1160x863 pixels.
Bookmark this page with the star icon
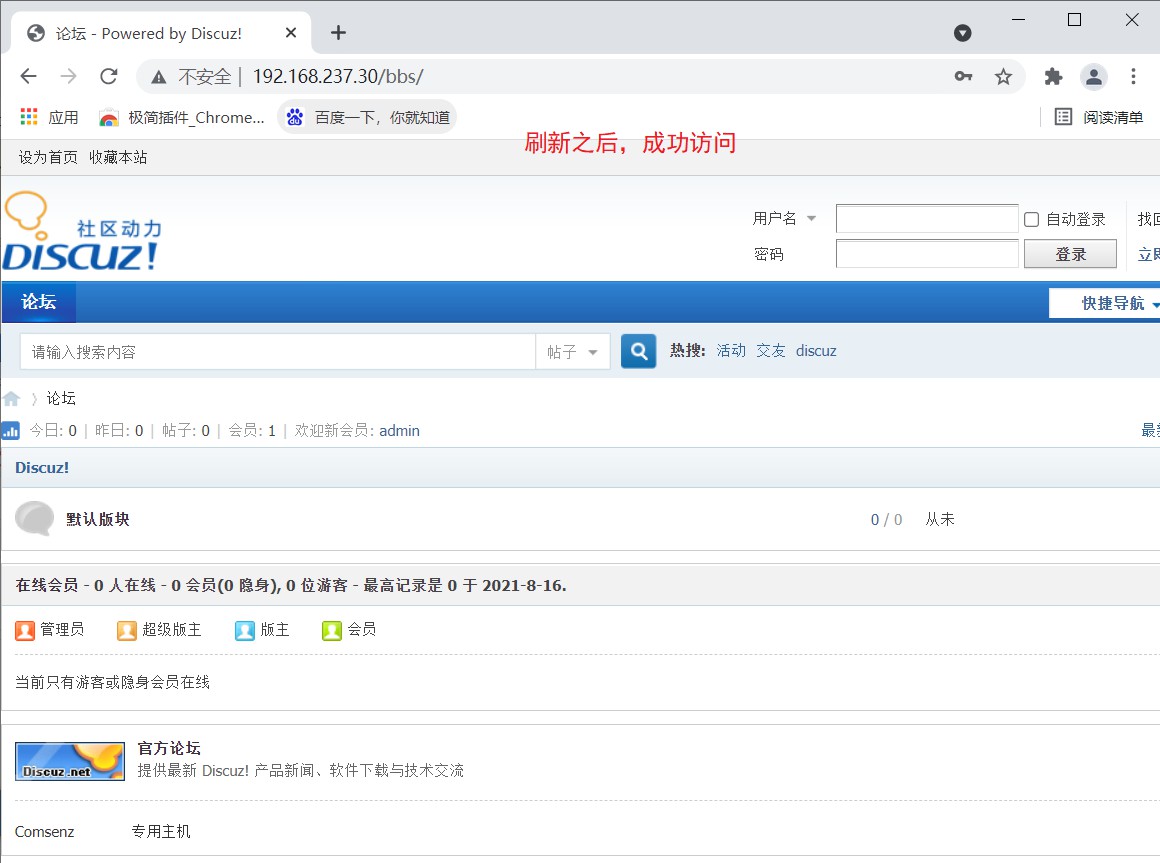(1003, 76)
